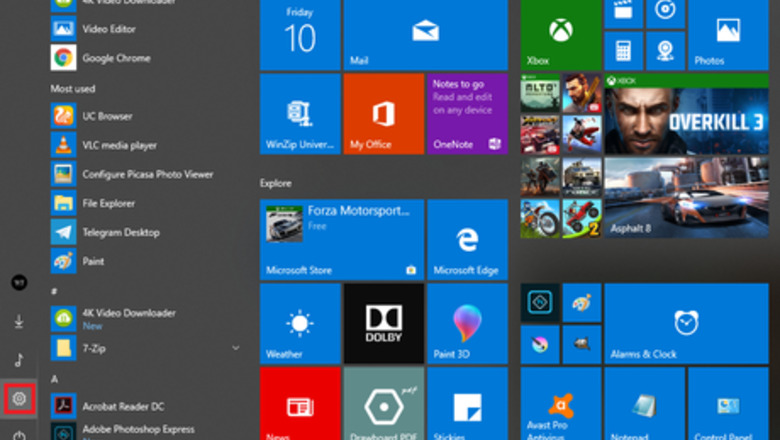Viewport: 780px width, 440px height.
Task: Open the Notepad tile
Action: pyautogui.click(x=644, y=404)
